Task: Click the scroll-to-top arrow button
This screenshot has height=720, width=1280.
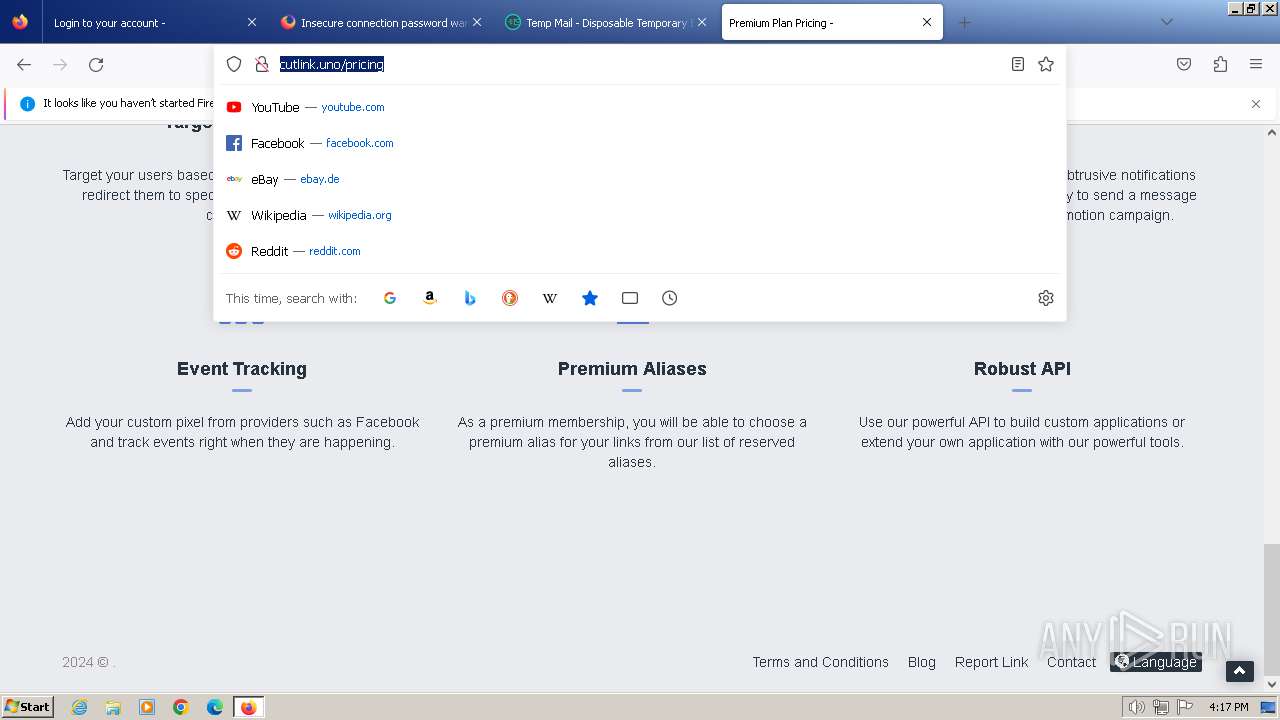Action: point(1240,672)
